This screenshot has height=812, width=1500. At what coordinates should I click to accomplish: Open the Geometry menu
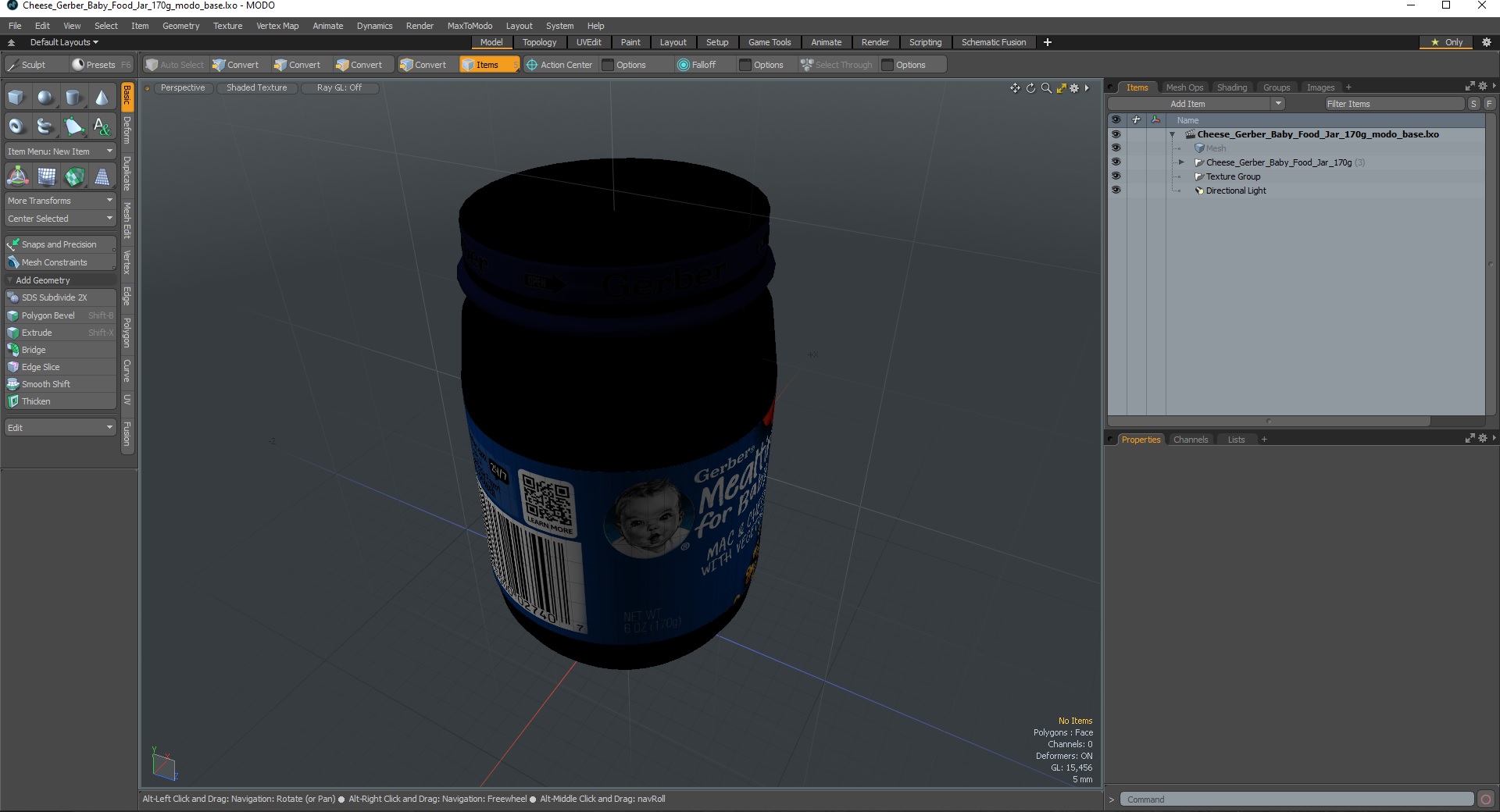[x=180, y=26]
